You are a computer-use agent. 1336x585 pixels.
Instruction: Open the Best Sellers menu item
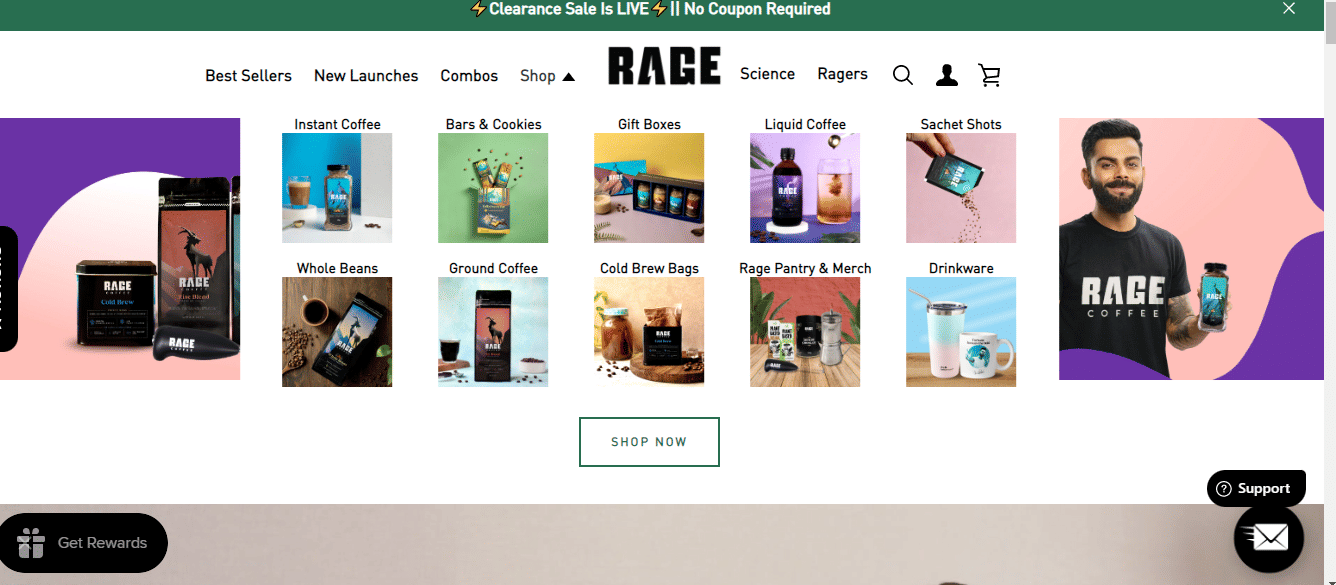point(248,76)
